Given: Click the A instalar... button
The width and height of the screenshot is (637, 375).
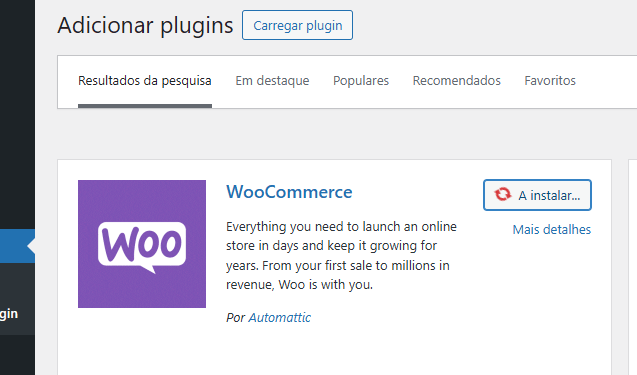Looking at the screenshot, I should [537, 195].
